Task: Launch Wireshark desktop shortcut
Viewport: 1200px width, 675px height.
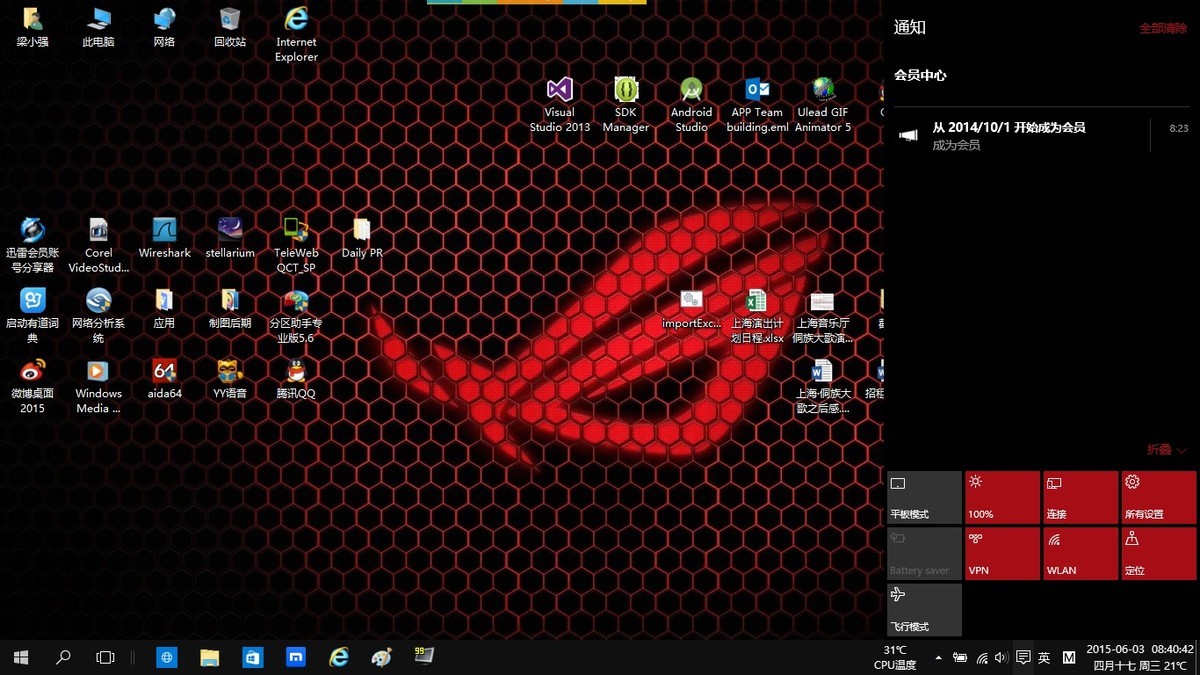Action: [x=164, y=238]
